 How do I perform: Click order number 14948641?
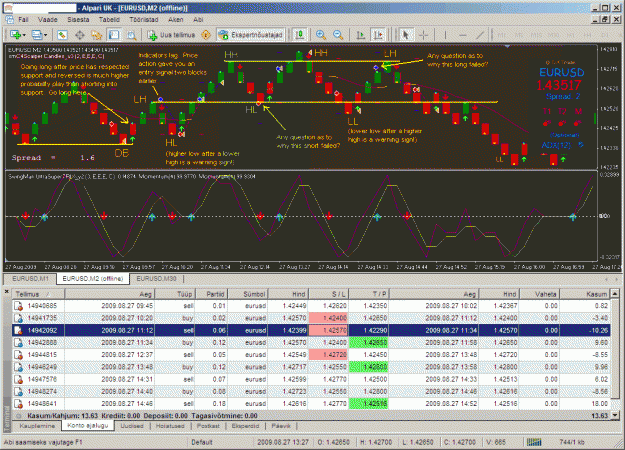[42, 404]
